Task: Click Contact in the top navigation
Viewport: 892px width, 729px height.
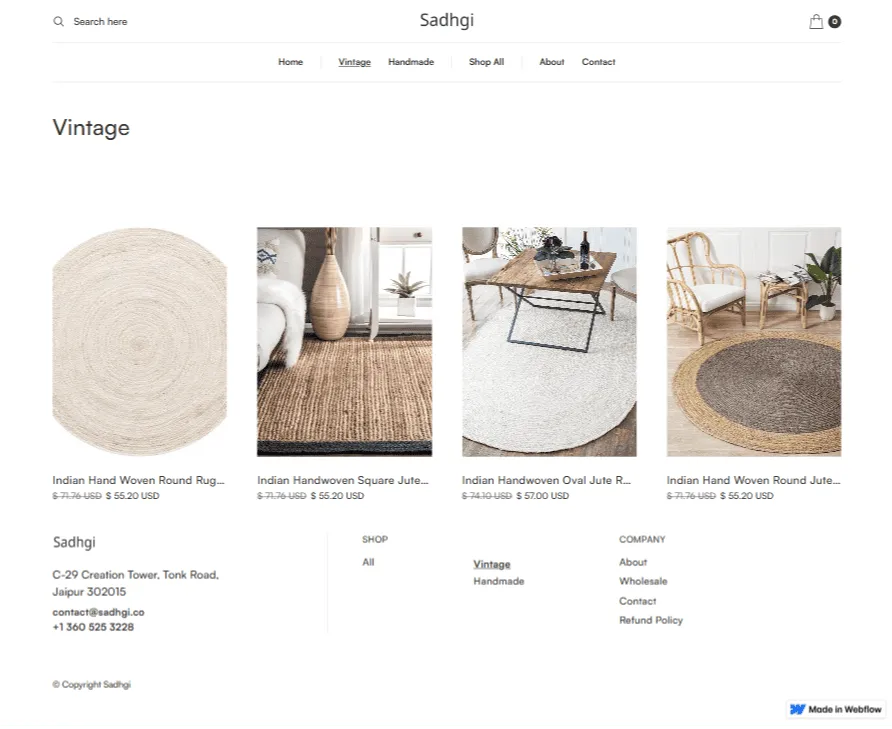Action: [598, 62]
